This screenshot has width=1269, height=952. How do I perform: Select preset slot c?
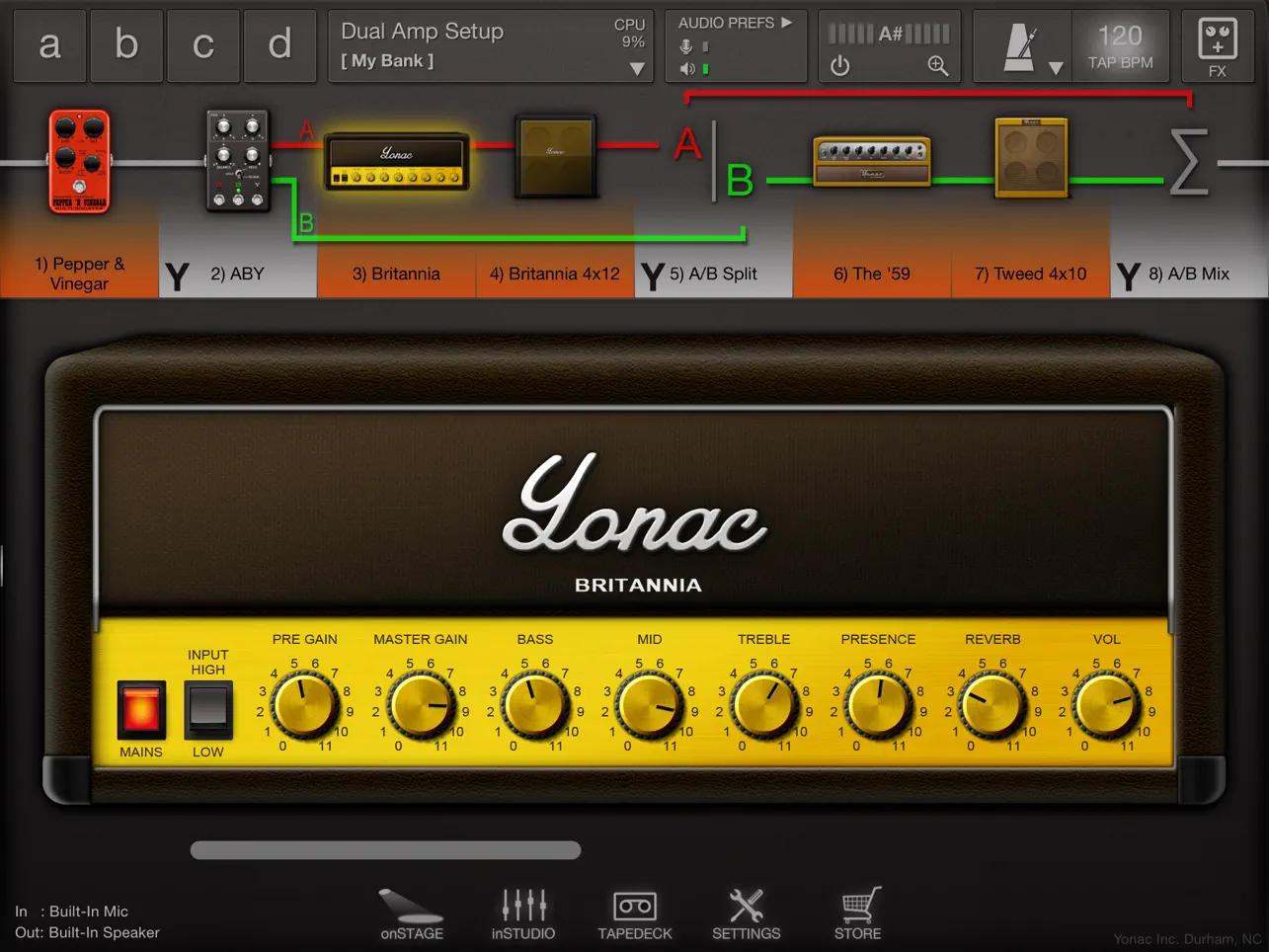pyautogui.click(x=203, y=46)
